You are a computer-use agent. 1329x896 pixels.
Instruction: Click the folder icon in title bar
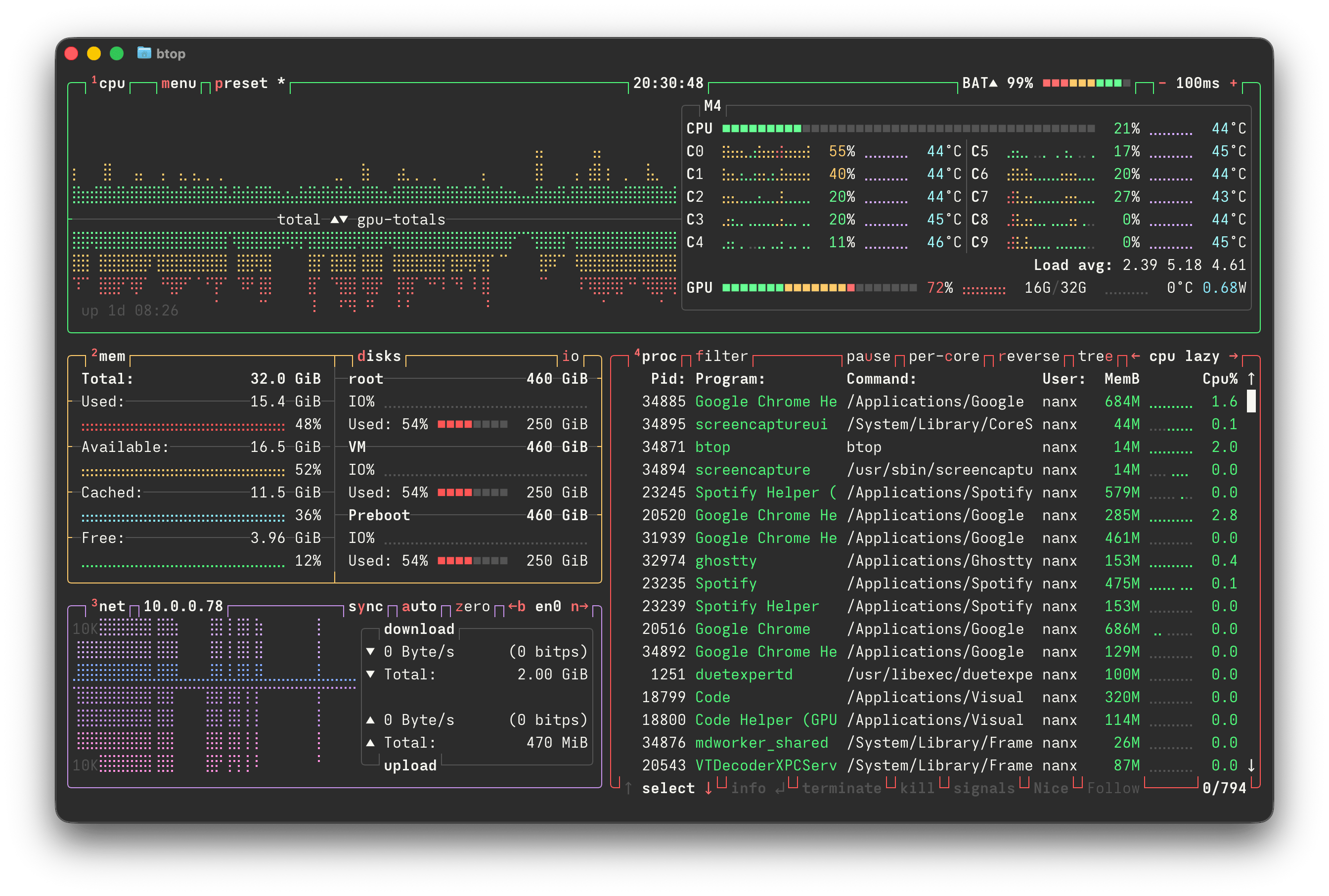coord(144,53)
